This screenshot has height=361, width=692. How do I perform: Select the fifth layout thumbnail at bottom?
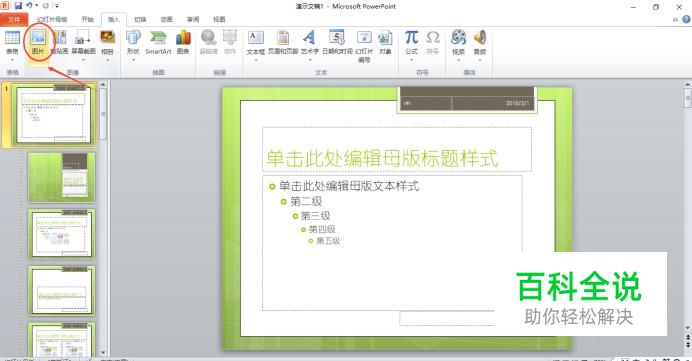62,340
